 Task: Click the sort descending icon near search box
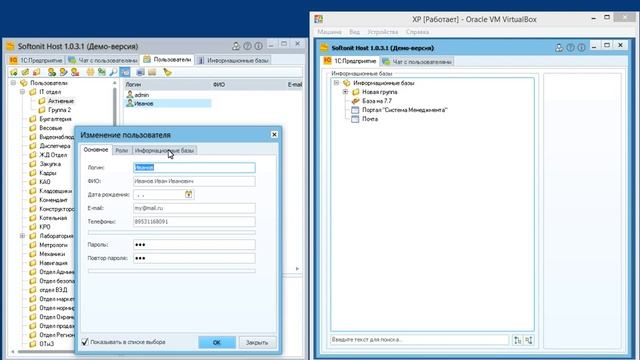(529, 340)
